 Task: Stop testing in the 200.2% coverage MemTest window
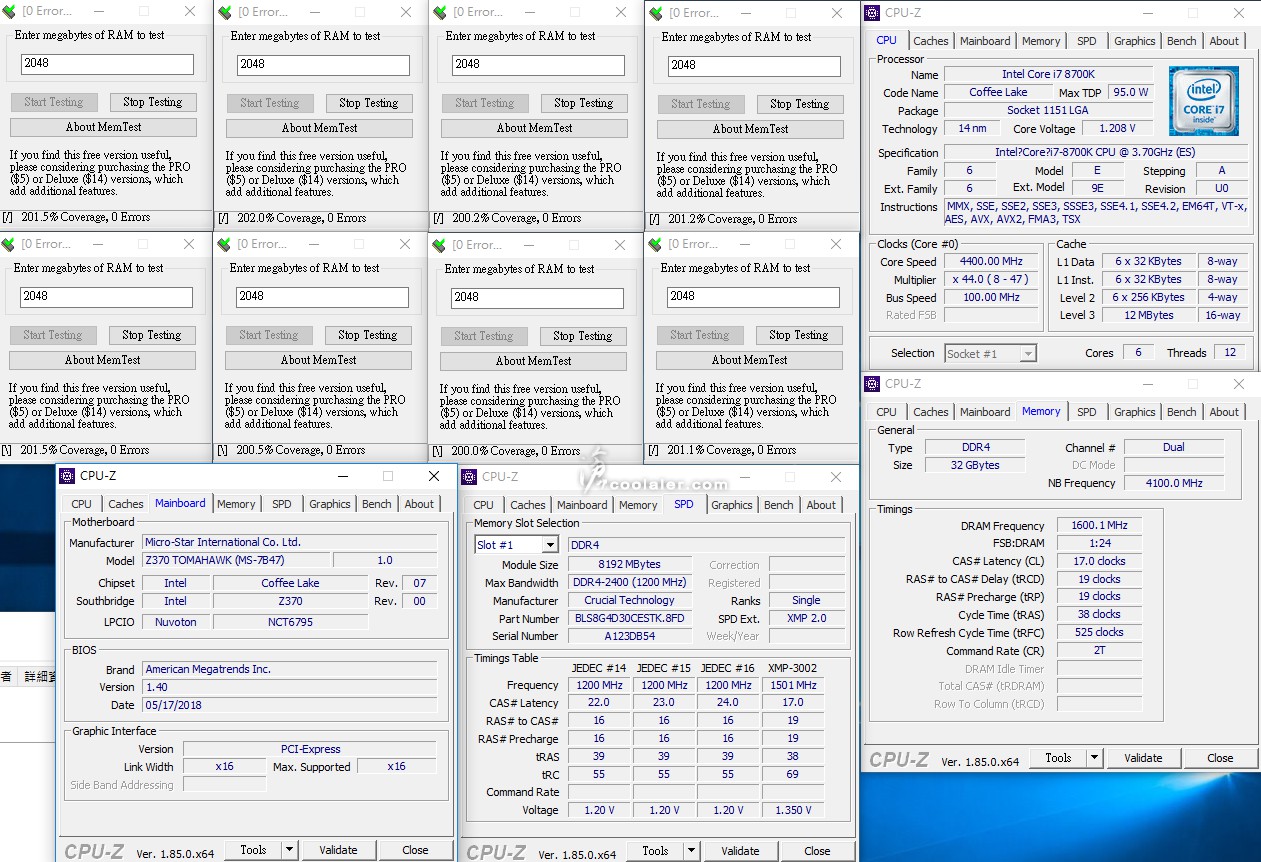click(584, 103)
